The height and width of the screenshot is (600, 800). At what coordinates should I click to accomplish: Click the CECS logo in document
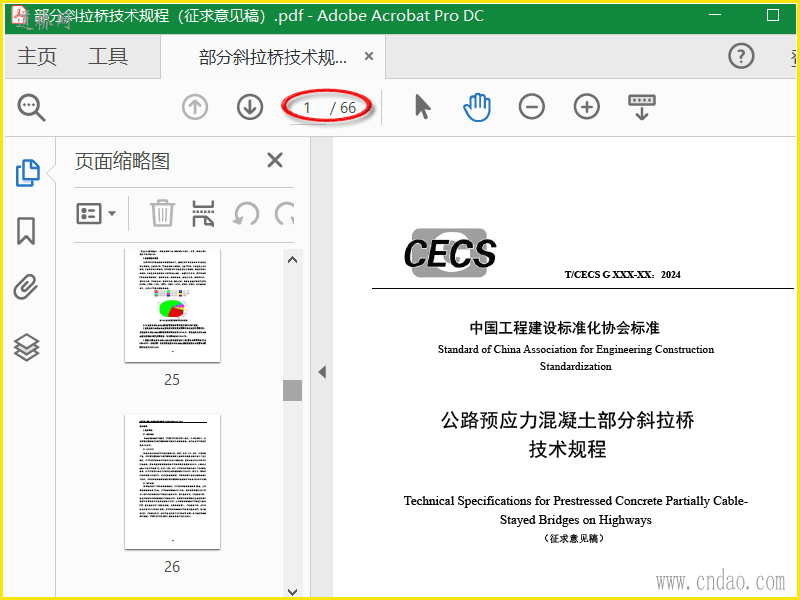coord(449,253)
